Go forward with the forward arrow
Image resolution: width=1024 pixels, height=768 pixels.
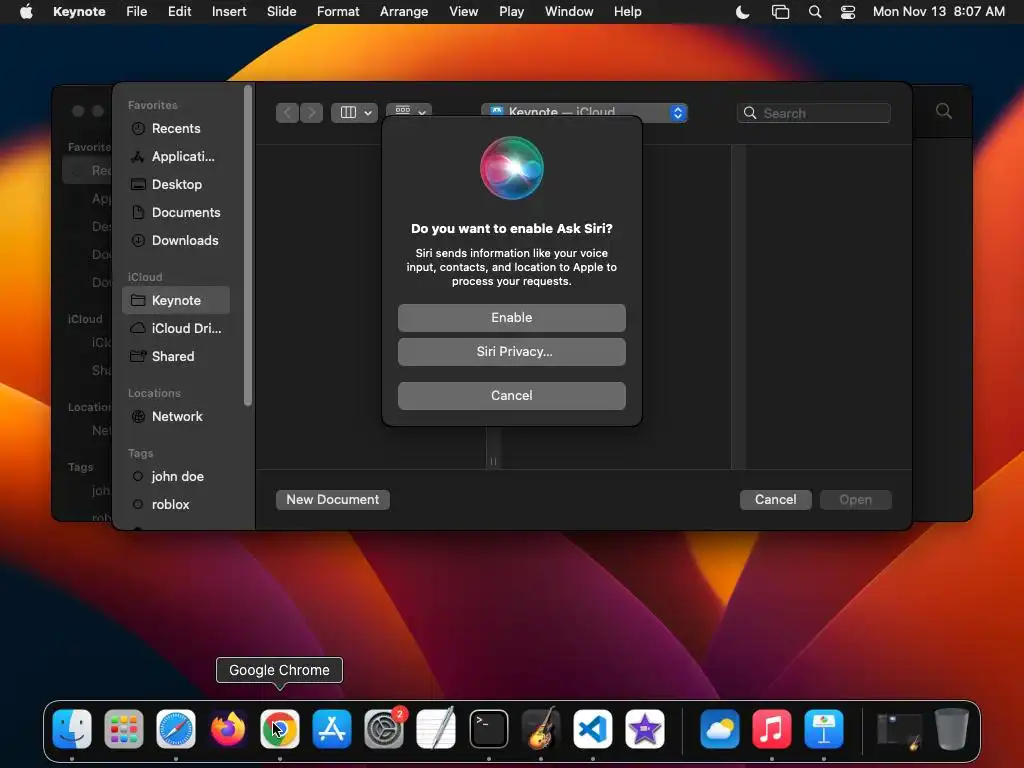[x=312, y=113]
